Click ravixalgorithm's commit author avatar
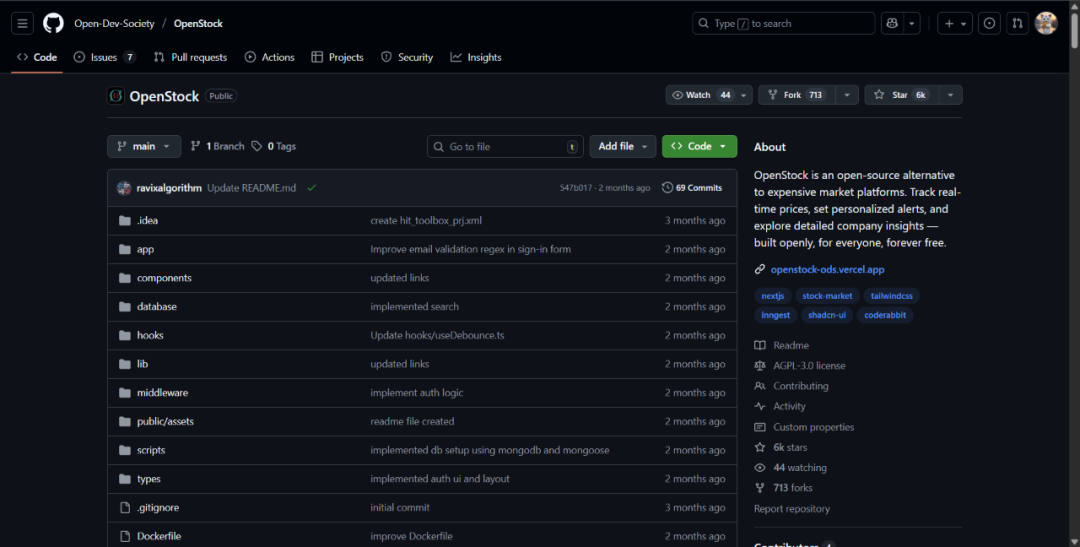The image size is (1080, 547). (x=124, y=188)
